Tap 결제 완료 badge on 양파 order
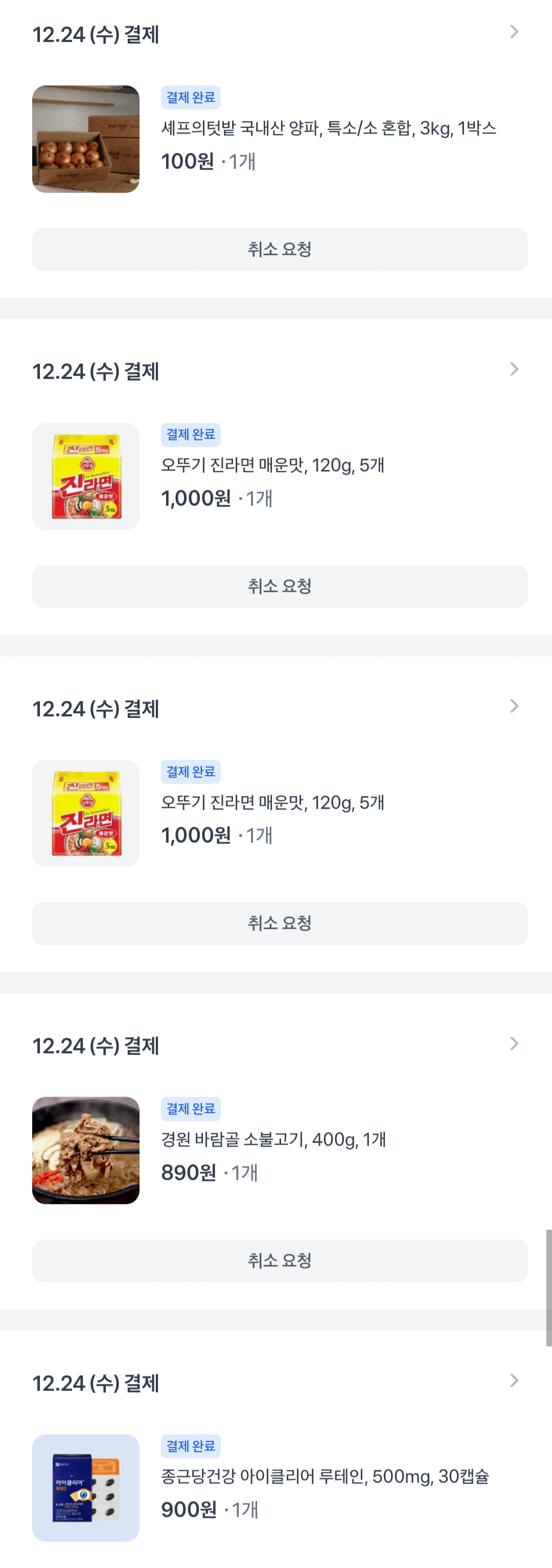This screenshot has height=1568, width=552. [191, 97]
